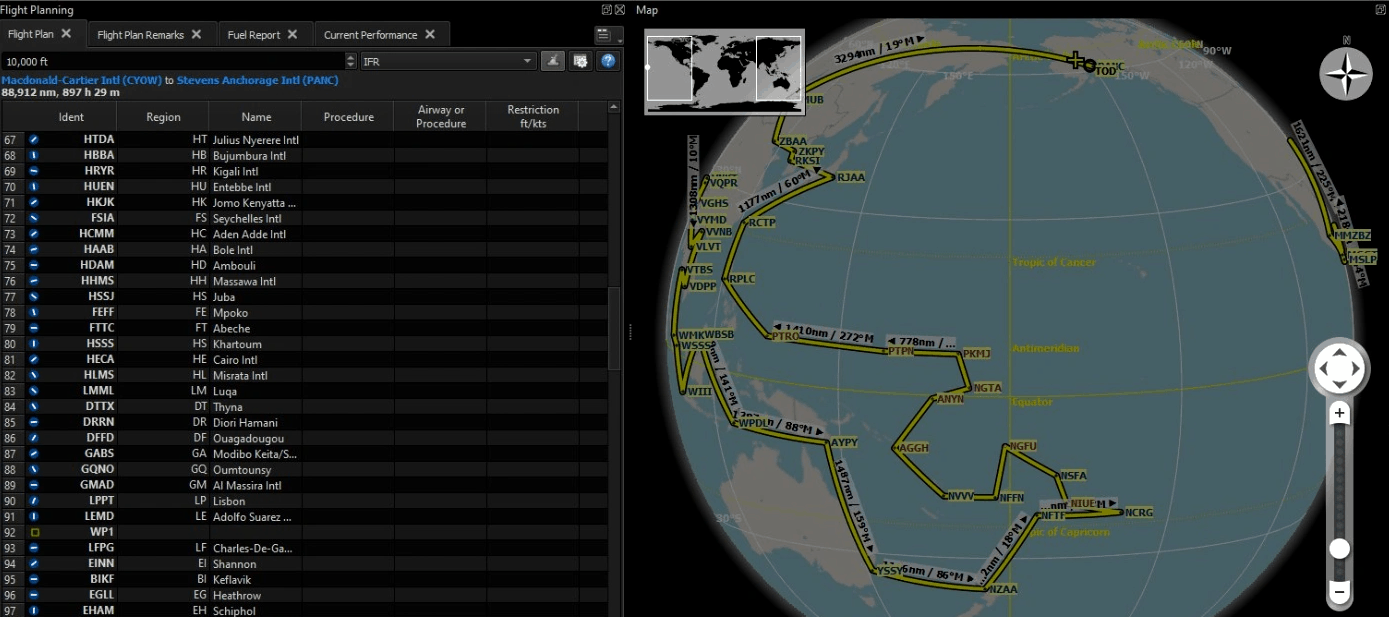Float the Flight Planning dock window
The width and height of the screenshot is (1389, 617).
pyautogui.click(x=606, y=10)
